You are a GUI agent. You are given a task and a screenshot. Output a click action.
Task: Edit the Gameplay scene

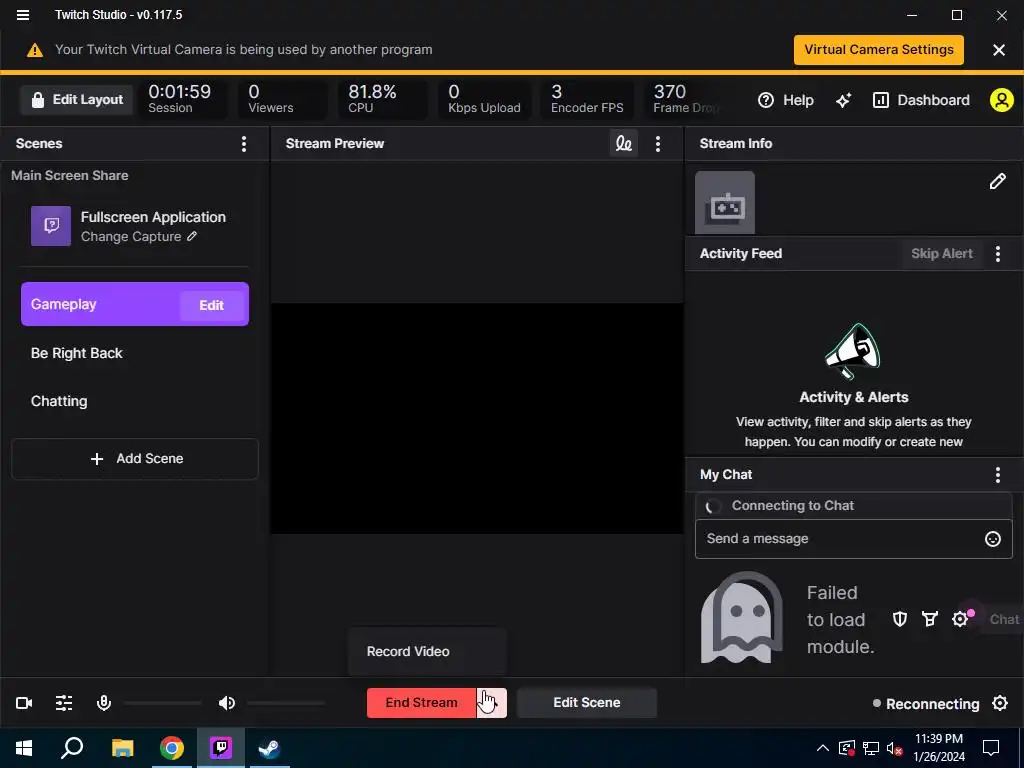tap(212, 305)
